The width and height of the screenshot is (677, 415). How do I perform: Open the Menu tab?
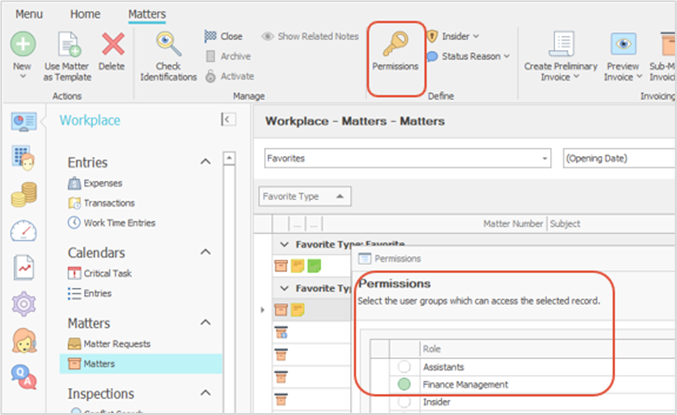pos(28,14)
